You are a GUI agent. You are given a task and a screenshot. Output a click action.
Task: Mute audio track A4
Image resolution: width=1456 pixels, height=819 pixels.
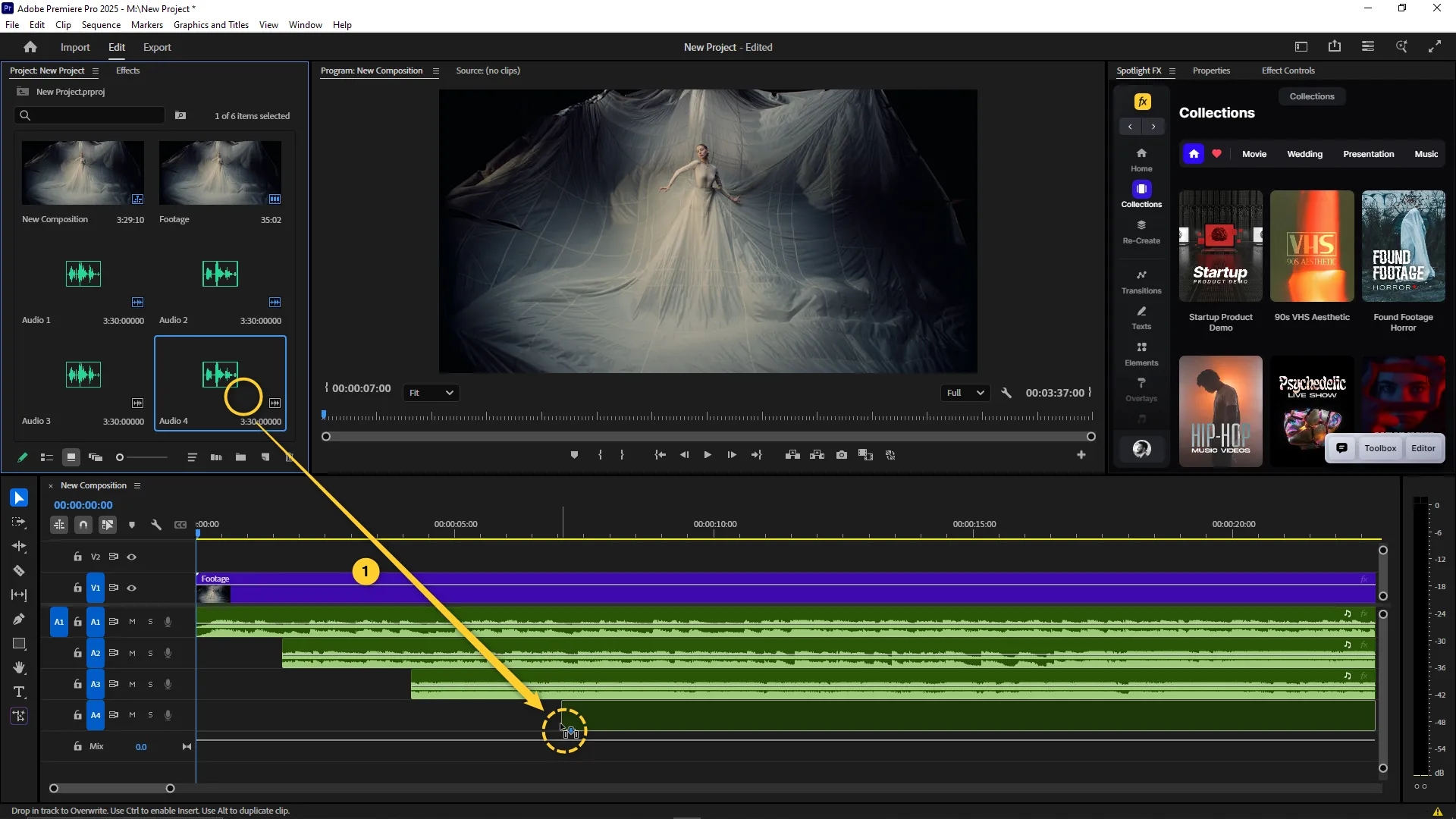(132, 715)
